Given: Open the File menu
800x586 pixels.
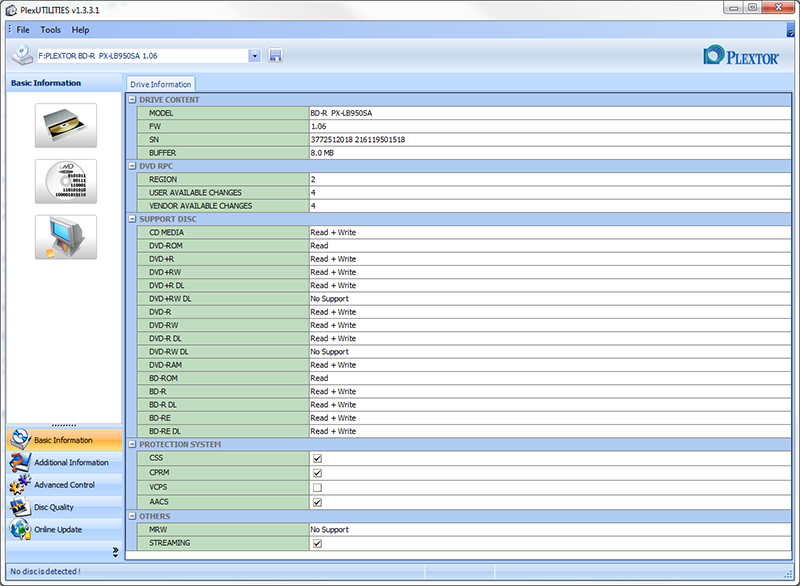Looking at the screenshot, I should point(23,30).
